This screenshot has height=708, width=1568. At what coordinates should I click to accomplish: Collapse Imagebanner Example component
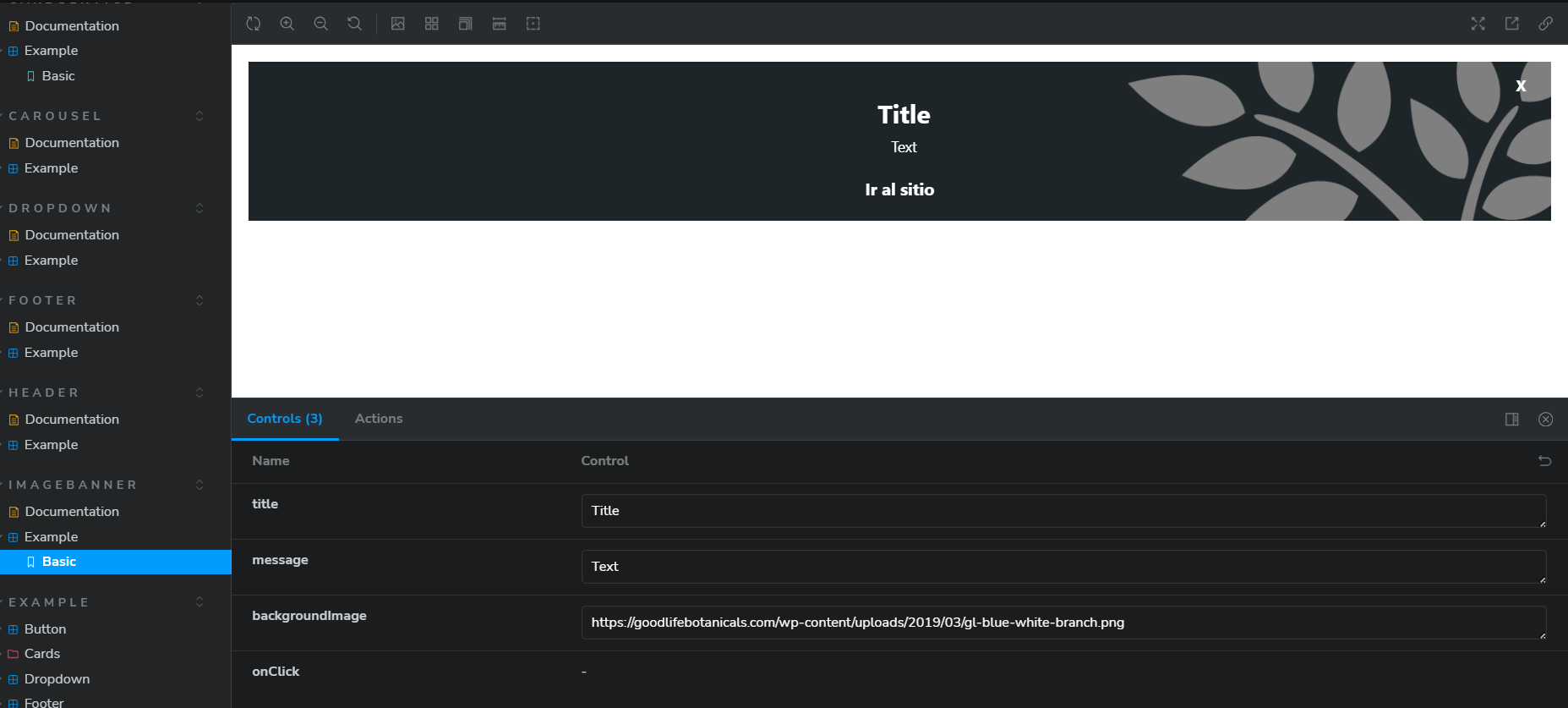point(51,537)
